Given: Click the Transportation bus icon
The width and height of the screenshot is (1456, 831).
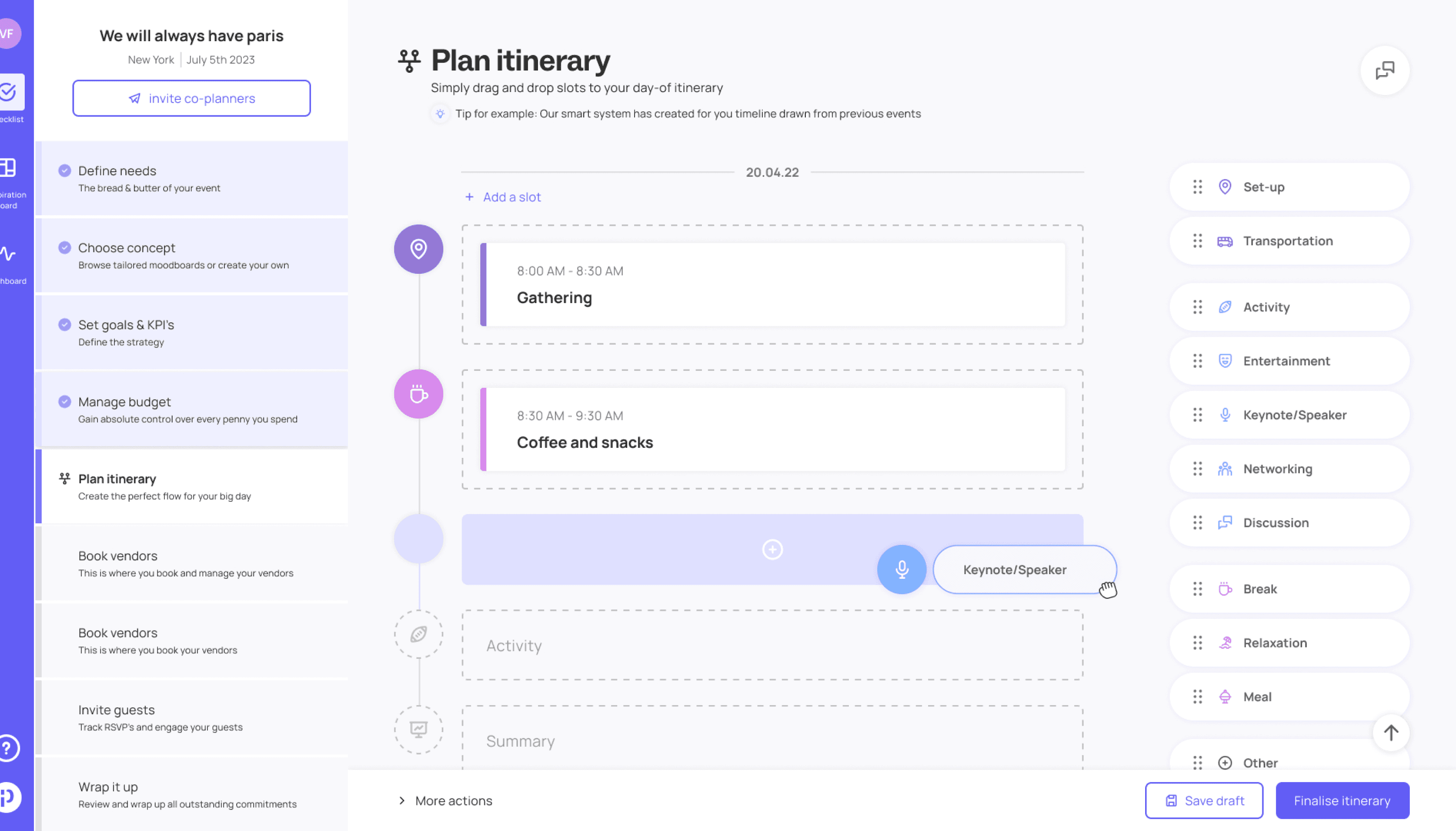Looking at the screenshot, I should coord(1225,241).
